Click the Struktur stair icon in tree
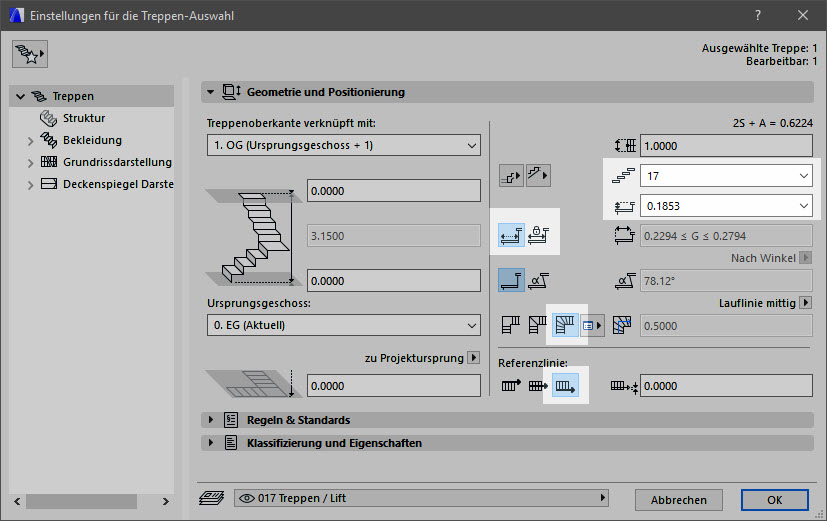This screenshot has width=827, height=521. pos(49,118)
